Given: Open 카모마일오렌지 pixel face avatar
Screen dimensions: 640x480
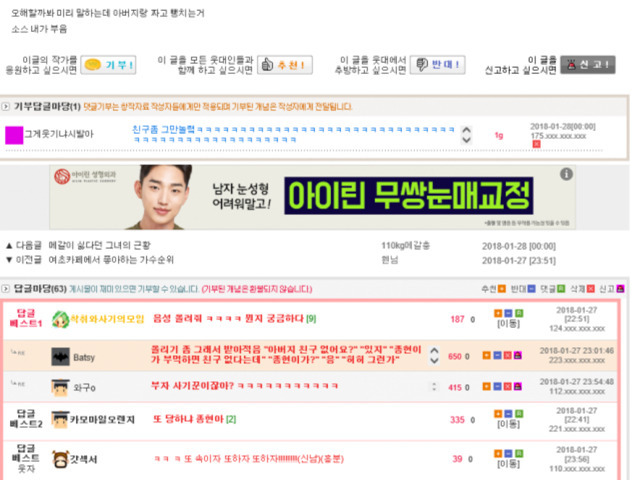Looking at the screenshot, I should pyautogui.click(x=60, y=420).
